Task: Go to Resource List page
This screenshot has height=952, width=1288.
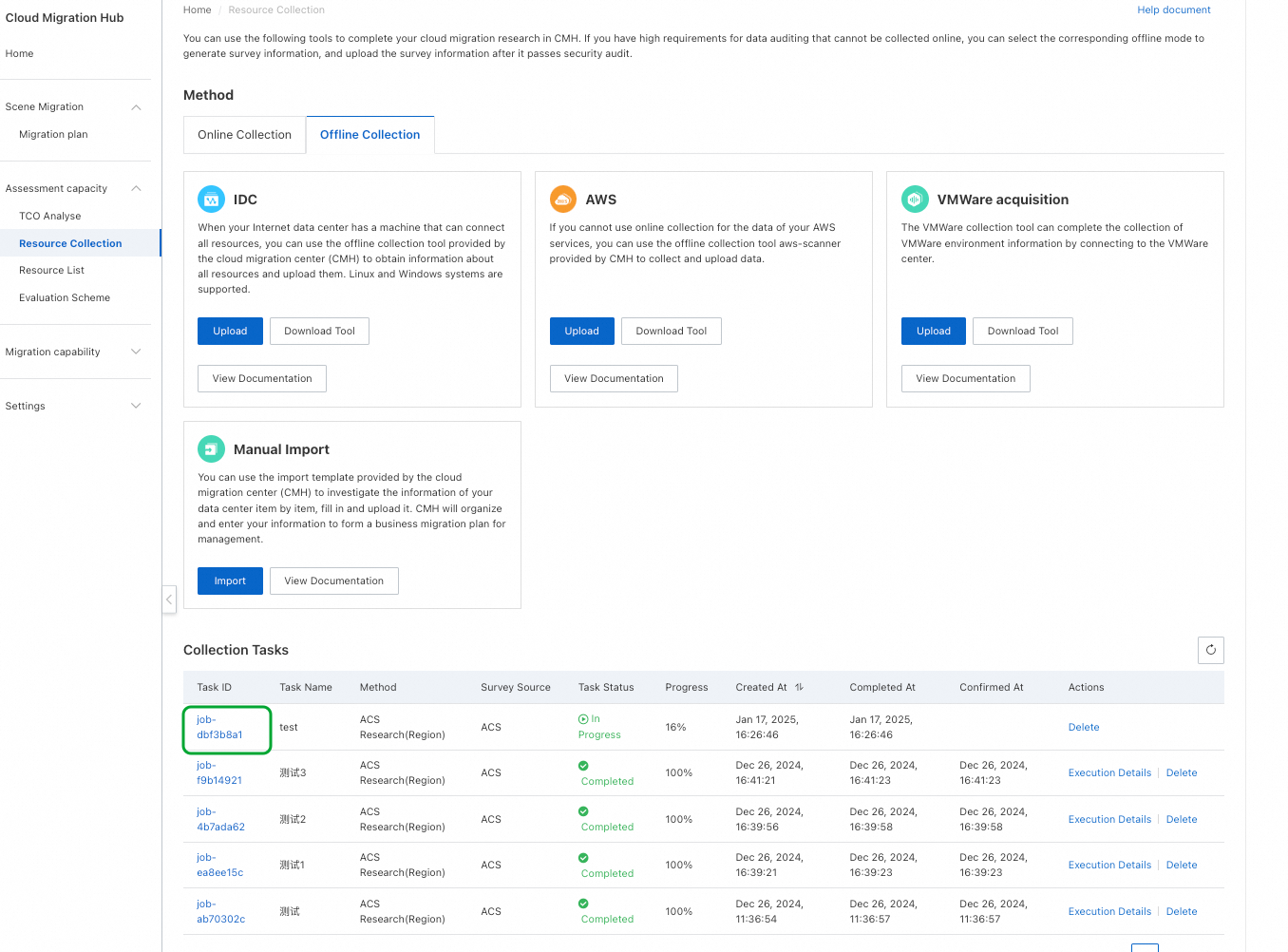Action: 52,271
